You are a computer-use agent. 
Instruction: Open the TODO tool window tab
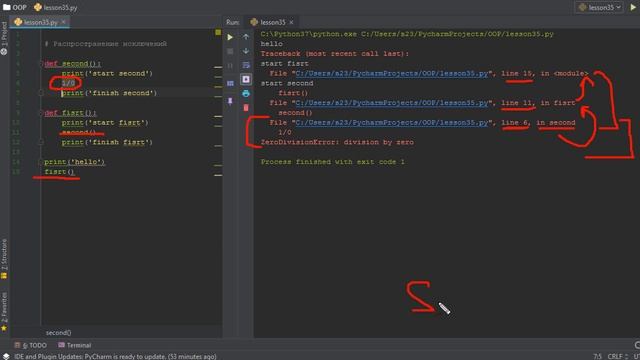pos(31,345)
